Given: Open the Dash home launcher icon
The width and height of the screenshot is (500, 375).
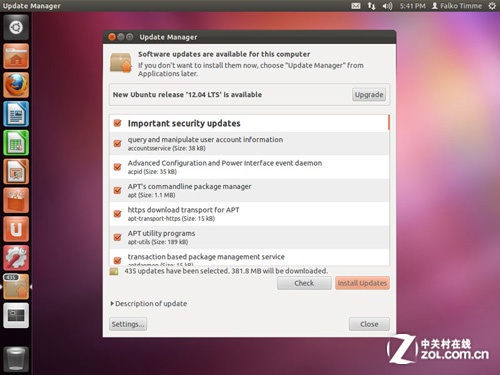Looking at the screenshot, I should click(x=16, y=27).
